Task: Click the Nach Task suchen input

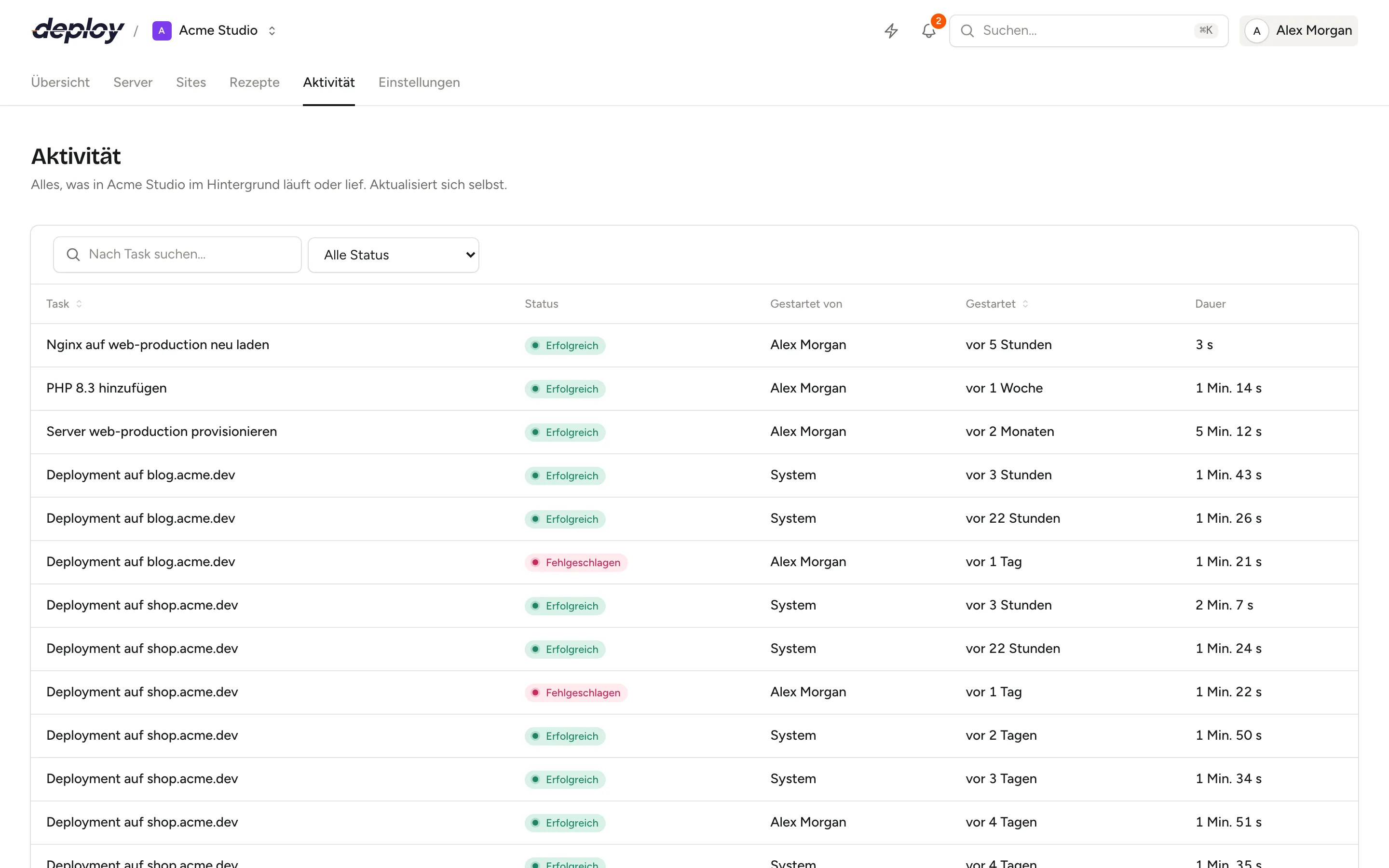Action: pyautogui.click(x=177, y=254)
